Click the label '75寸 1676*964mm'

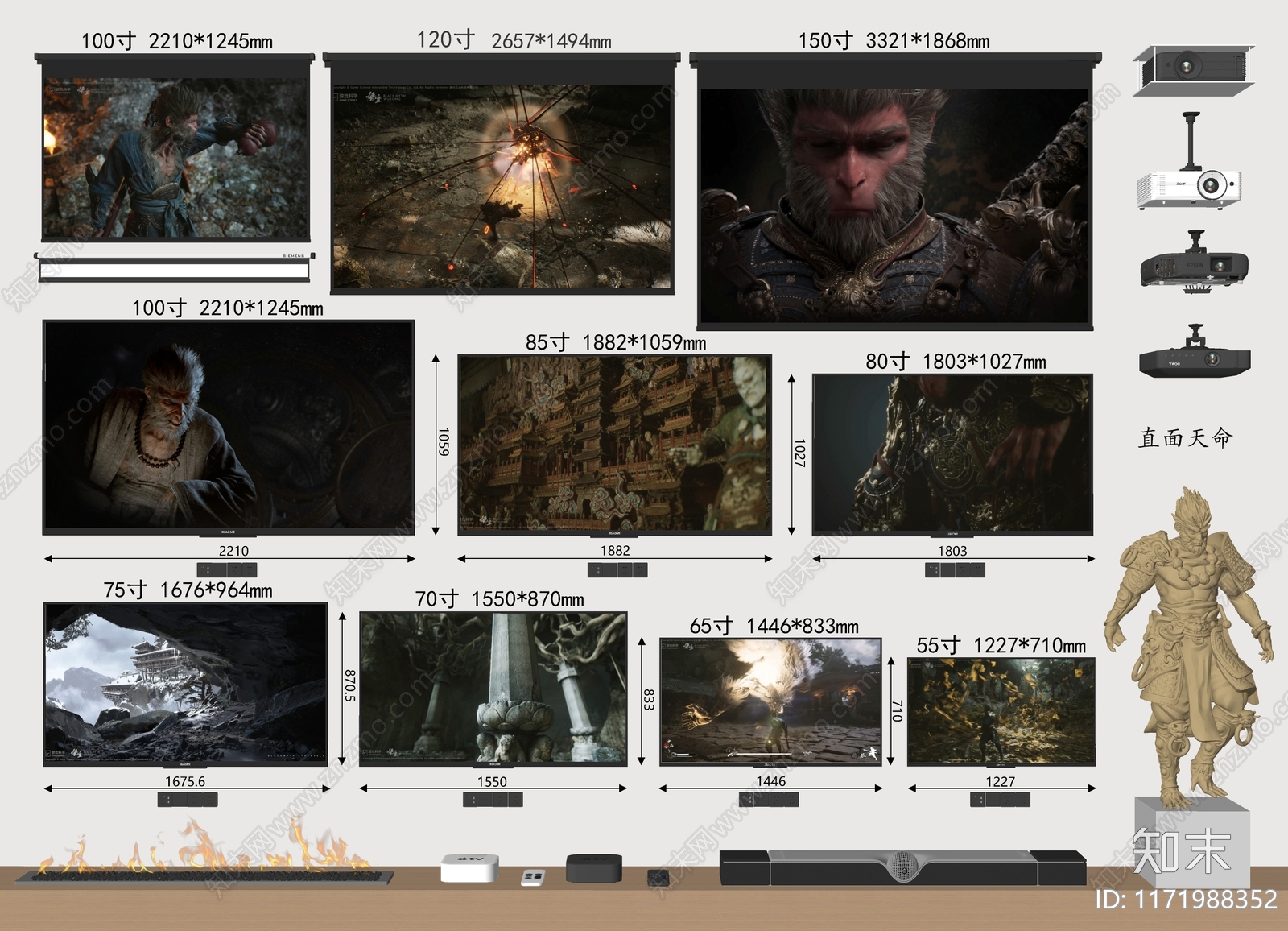click(x=188, y=590)
